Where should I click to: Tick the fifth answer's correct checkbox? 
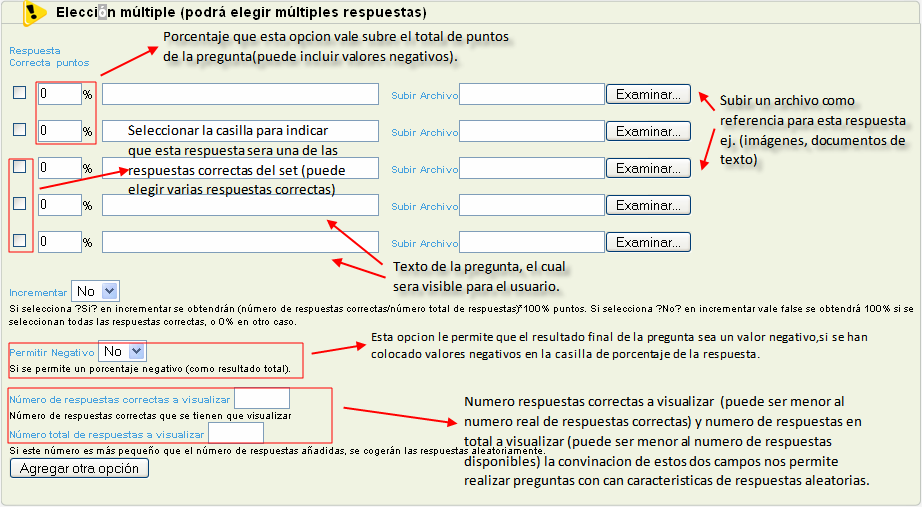pos(19,241)
